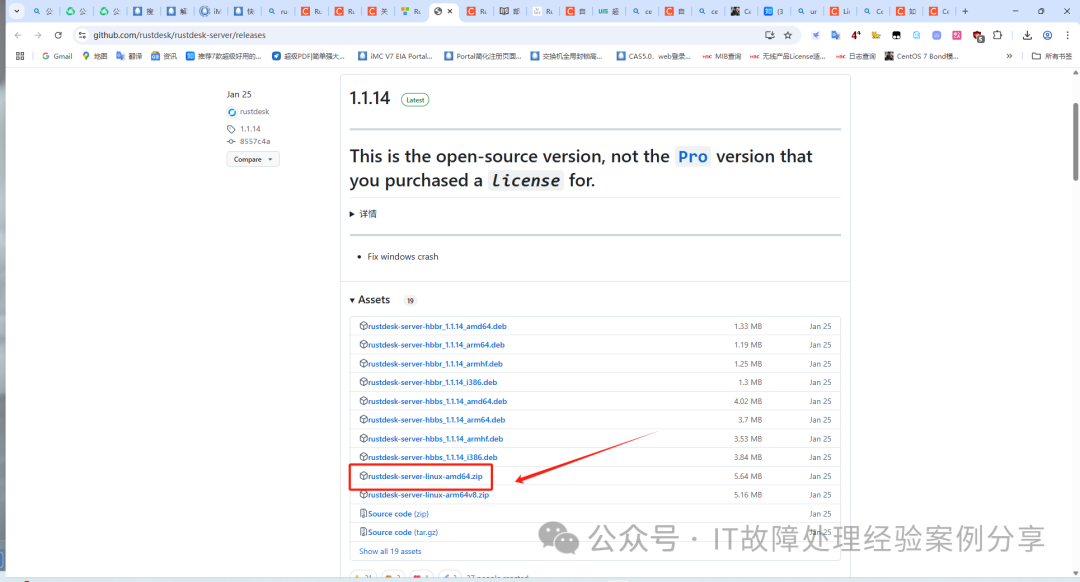Image resolution: width=1080 pixels, height=582 pixels.
Task: Click the 5.64 MB size text
Action: [747, 476]
